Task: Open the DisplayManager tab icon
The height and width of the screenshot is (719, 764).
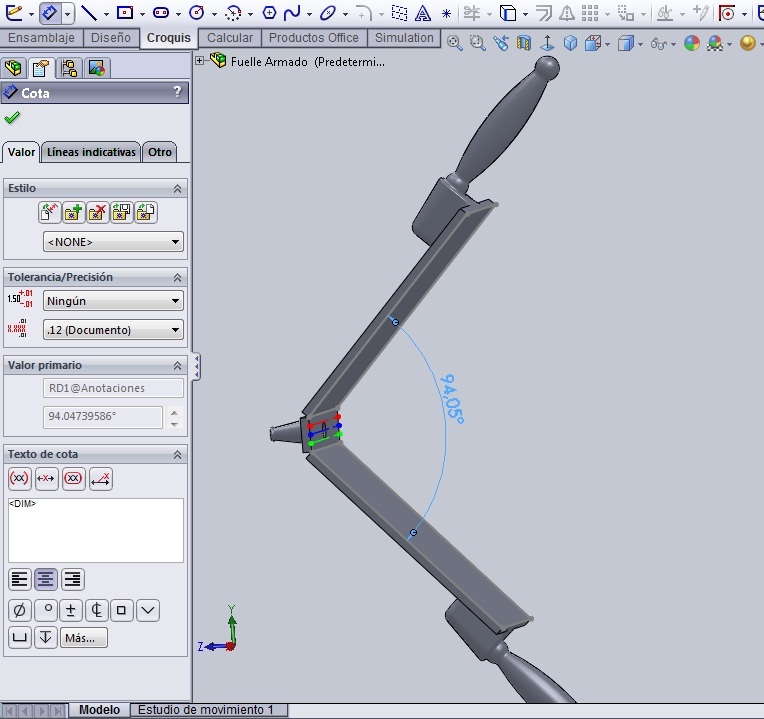Action: click(97, 68)
